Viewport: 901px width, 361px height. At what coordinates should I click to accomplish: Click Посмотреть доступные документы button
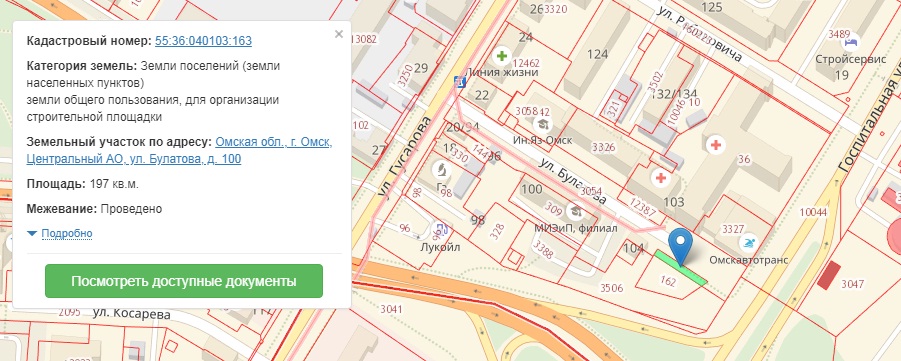click(x=184, y=281)
